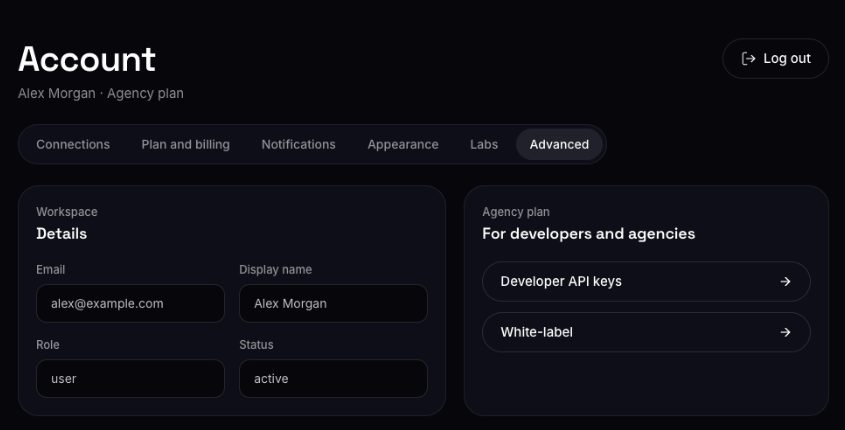Image resolution: width=845 pixels, height=430 pixels.
Task: Click 'For developers and agencies' heading
Action: tap(588, 233)
